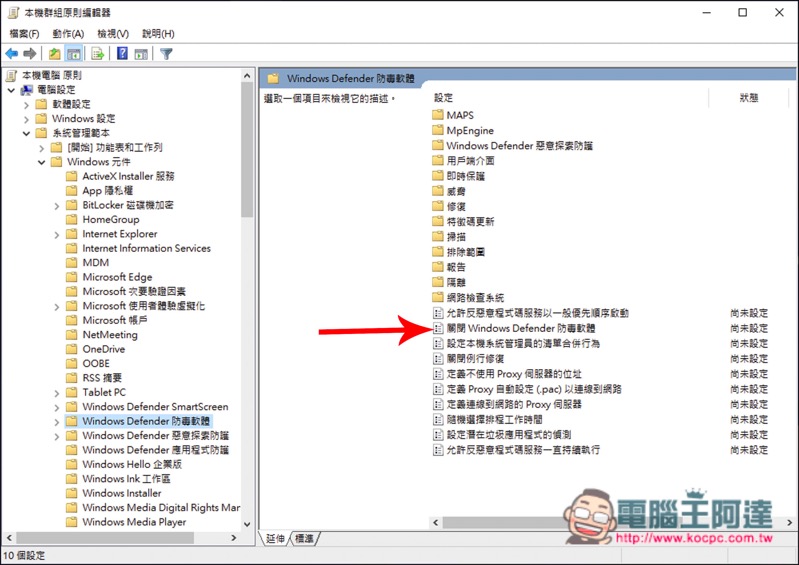Select Windows Defender 防毒軟體 in tree
The width and height of the screenshot is (799, 565).
pyautogui.click(x=146, y=421)
